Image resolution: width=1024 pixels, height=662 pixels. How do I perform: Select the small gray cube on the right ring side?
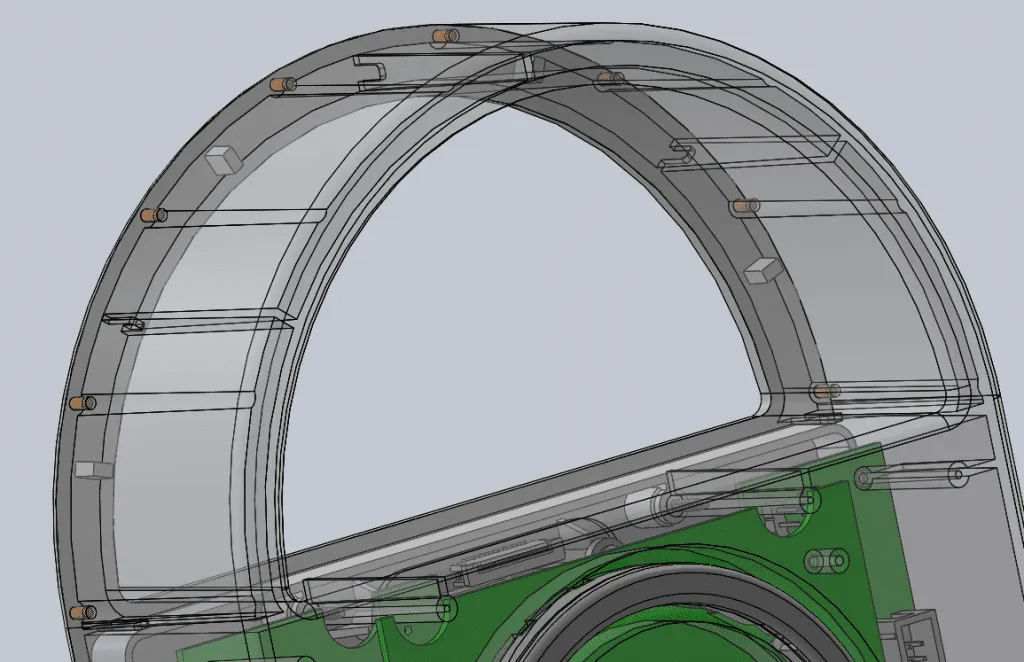click(x=762, y=270)
